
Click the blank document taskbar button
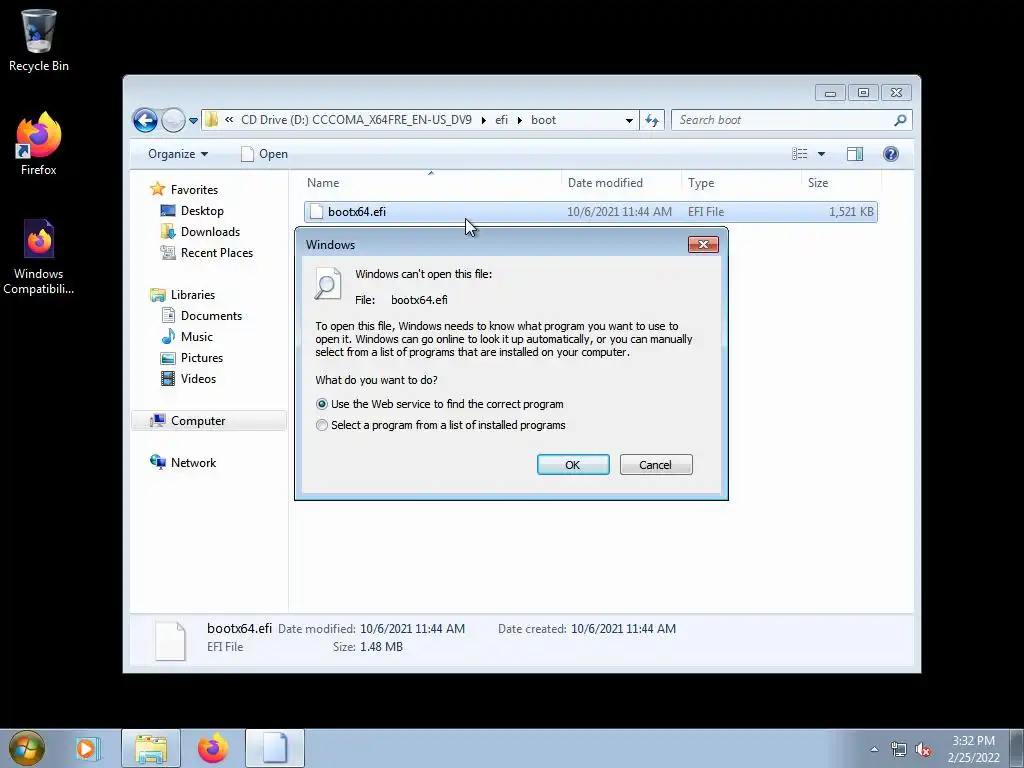(x=275, y=748)
